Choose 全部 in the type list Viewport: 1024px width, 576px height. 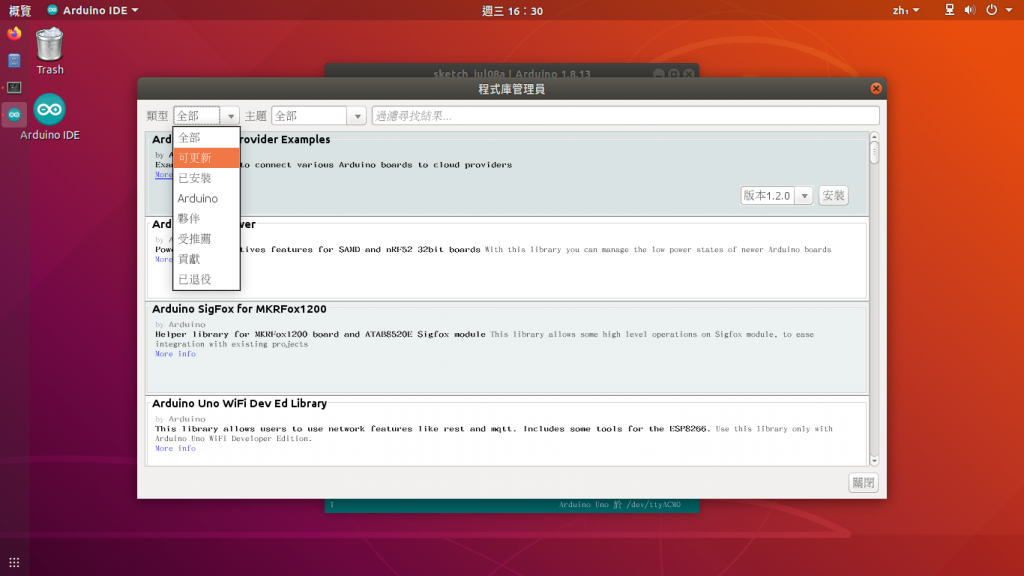click(206, 138)
